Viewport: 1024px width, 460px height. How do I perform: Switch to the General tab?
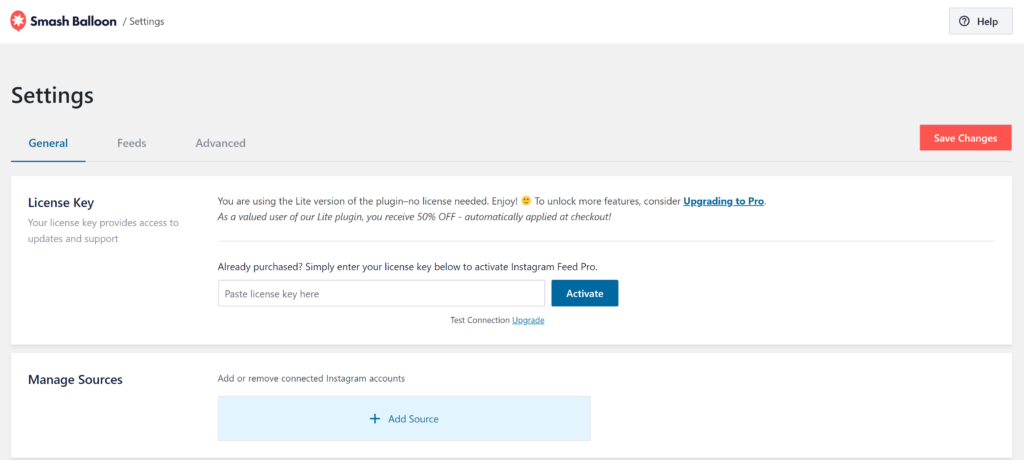[48, 143]
